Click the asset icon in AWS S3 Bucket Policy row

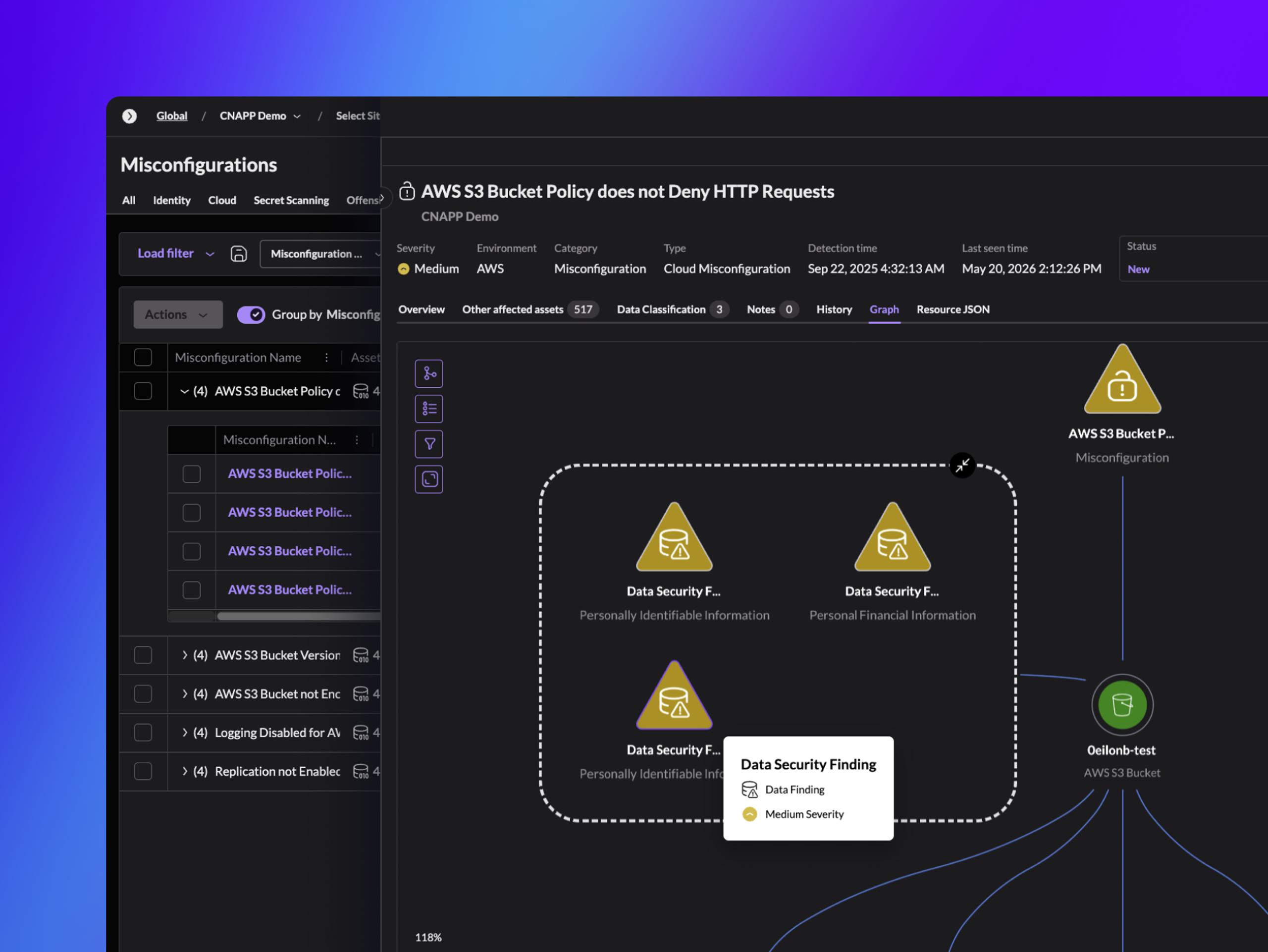(x=361, y=391)
